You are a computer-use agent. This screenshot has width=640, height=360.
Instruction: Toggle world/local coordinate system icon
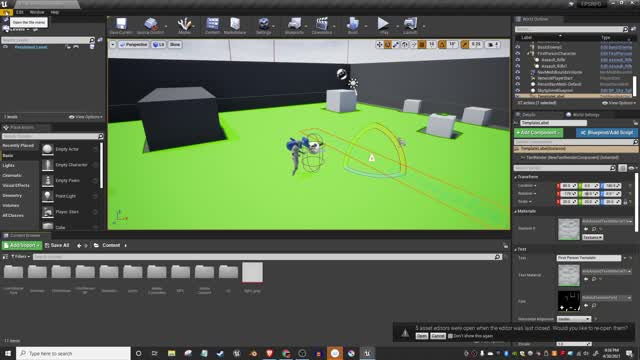[x=404, y=44]
